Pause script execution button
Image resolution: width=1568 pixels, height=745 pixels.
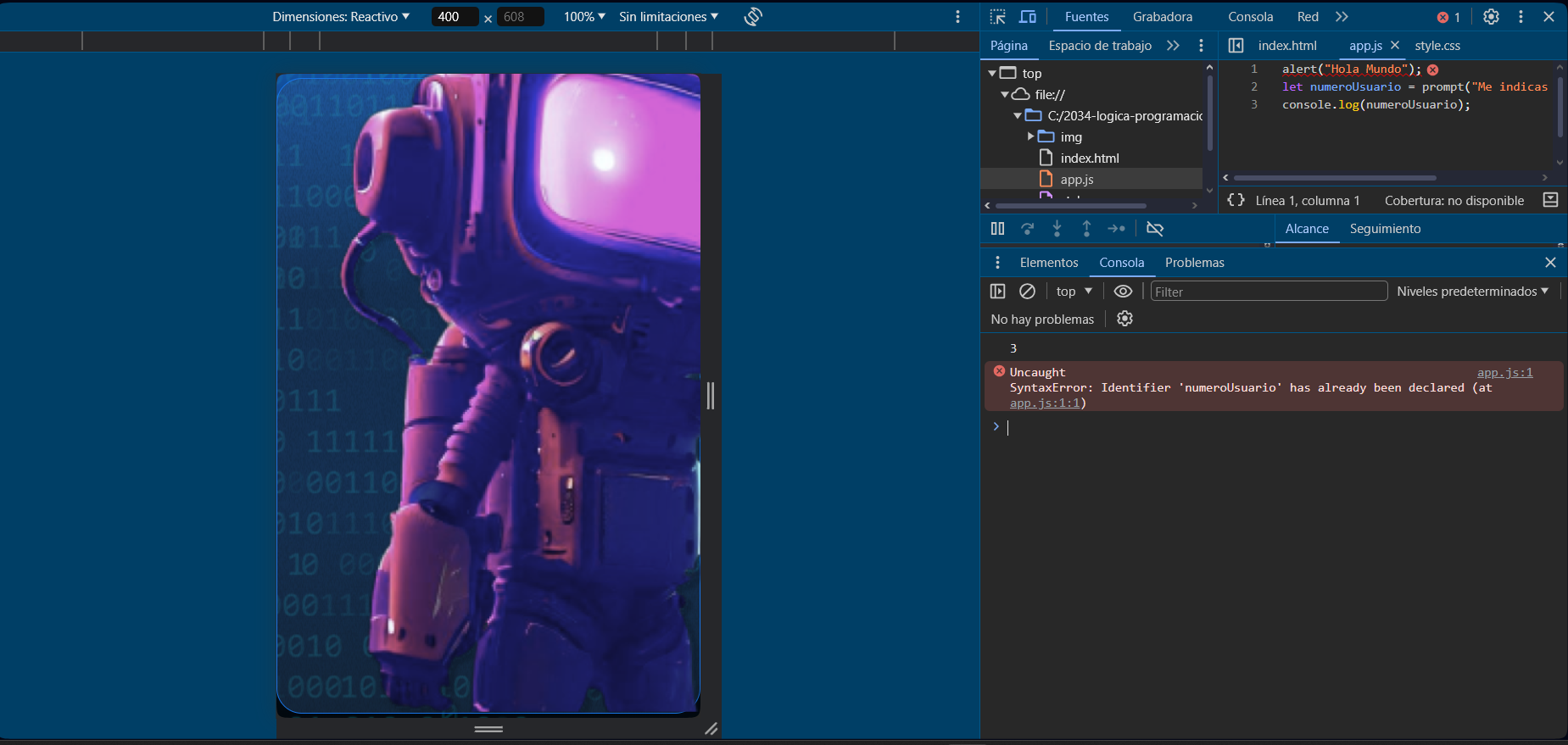tap(997, 229)
